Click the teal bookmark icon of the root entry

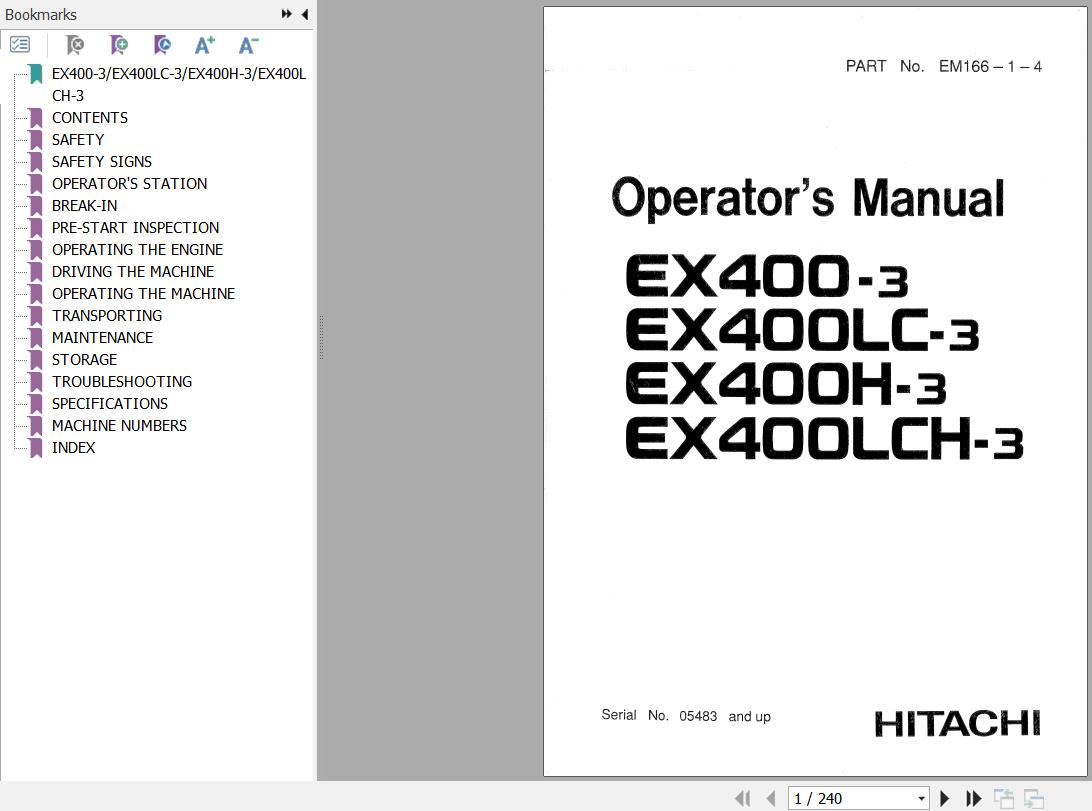pos(36,74)
